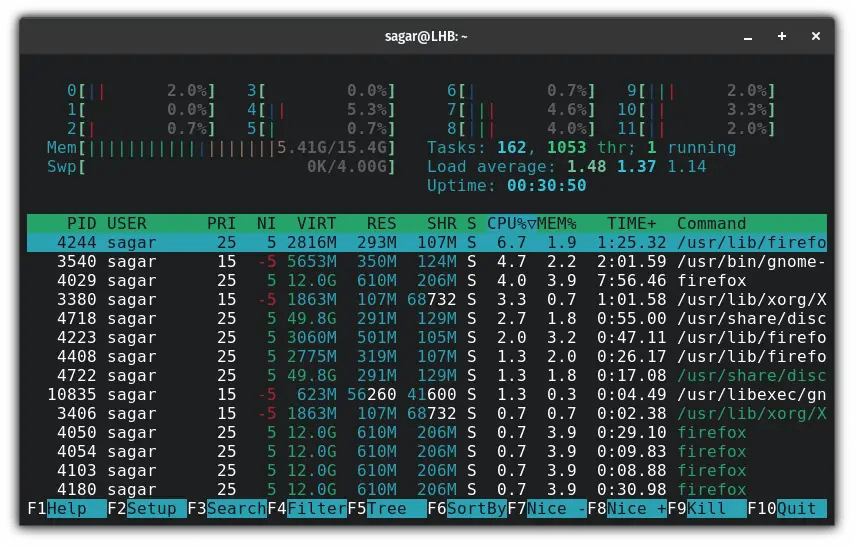Maximize the terminal window with plus icon
The image size is (856, 547).
[x=782, y=36]
